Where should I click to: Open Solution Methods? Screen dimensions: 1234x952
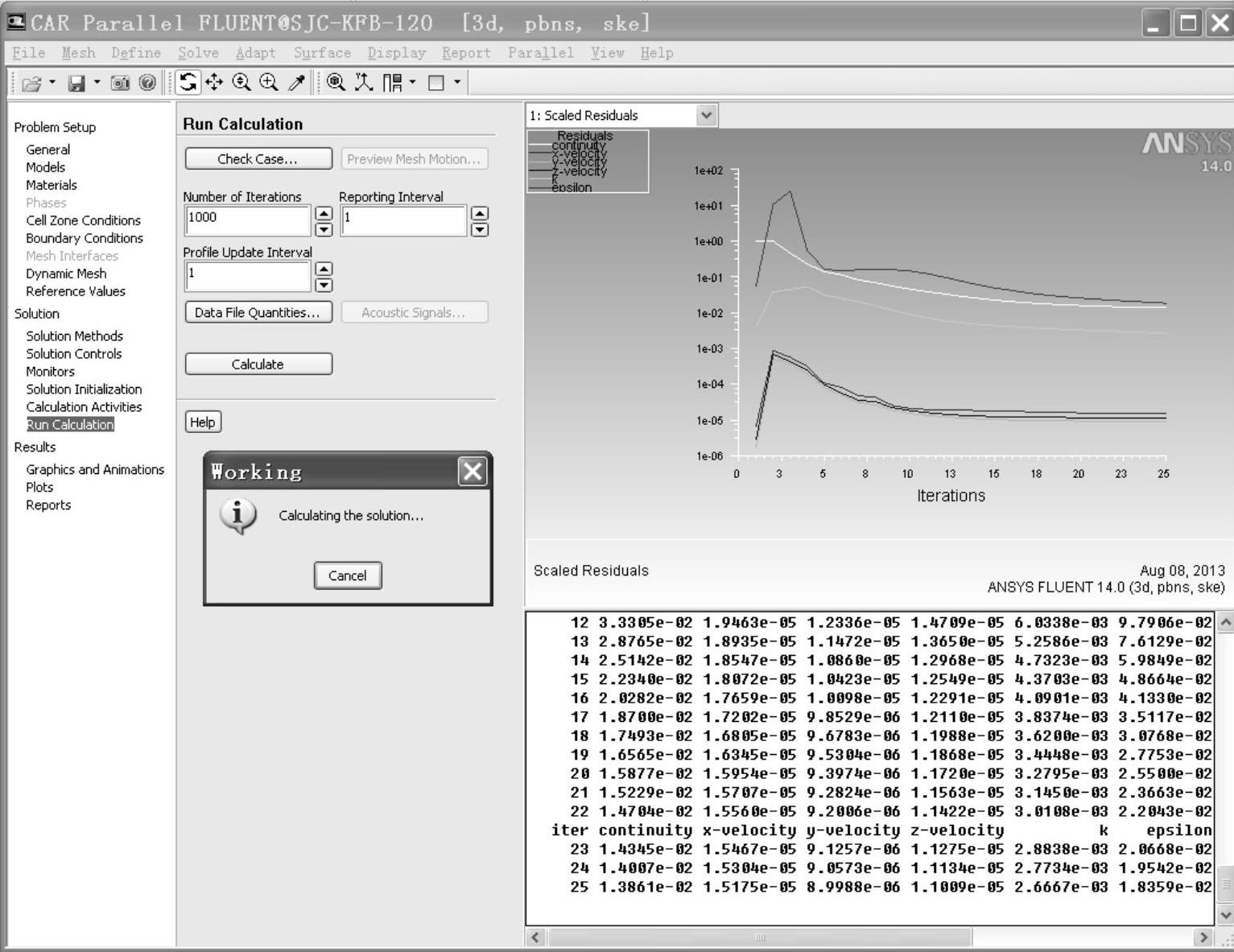point(74,336)
